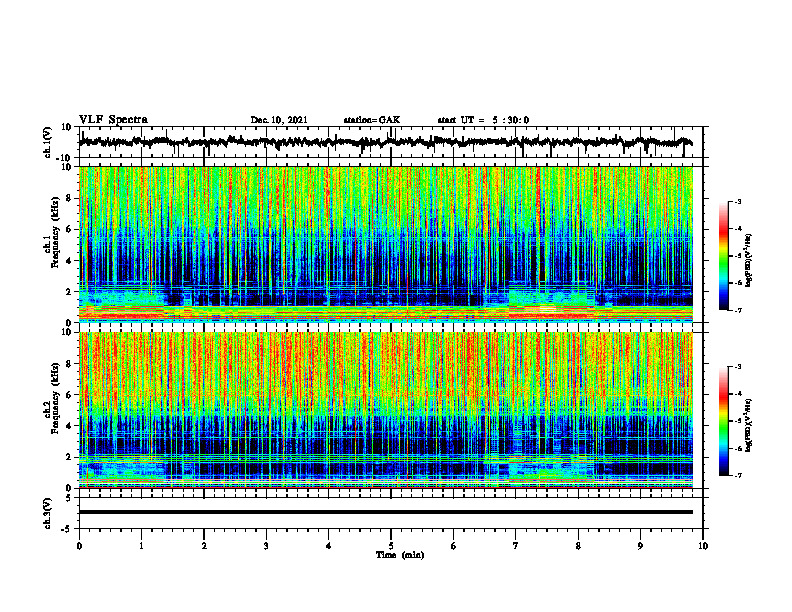Click the "2" kHz tick on ch.2 frequency axis
The height and width of the screenshot is (612, 792).
point(69,457)
